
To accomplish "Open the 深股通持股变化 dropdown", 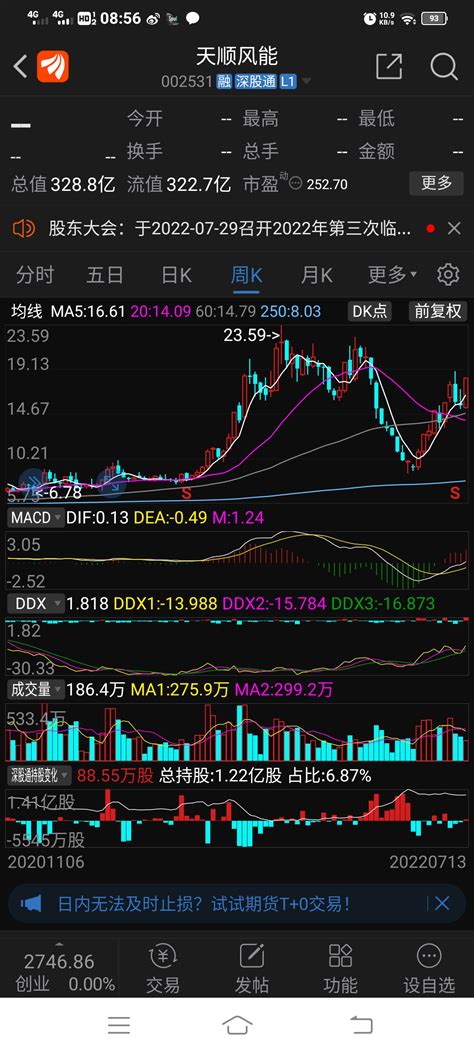I will coord(39,776).
